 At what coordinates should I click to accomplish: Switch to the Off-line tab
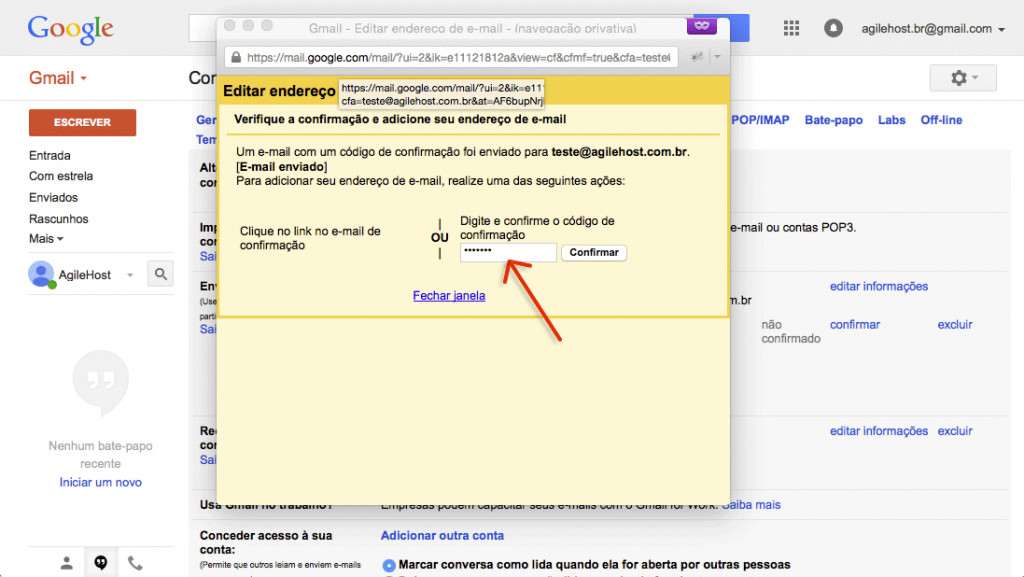click(941, 120)
